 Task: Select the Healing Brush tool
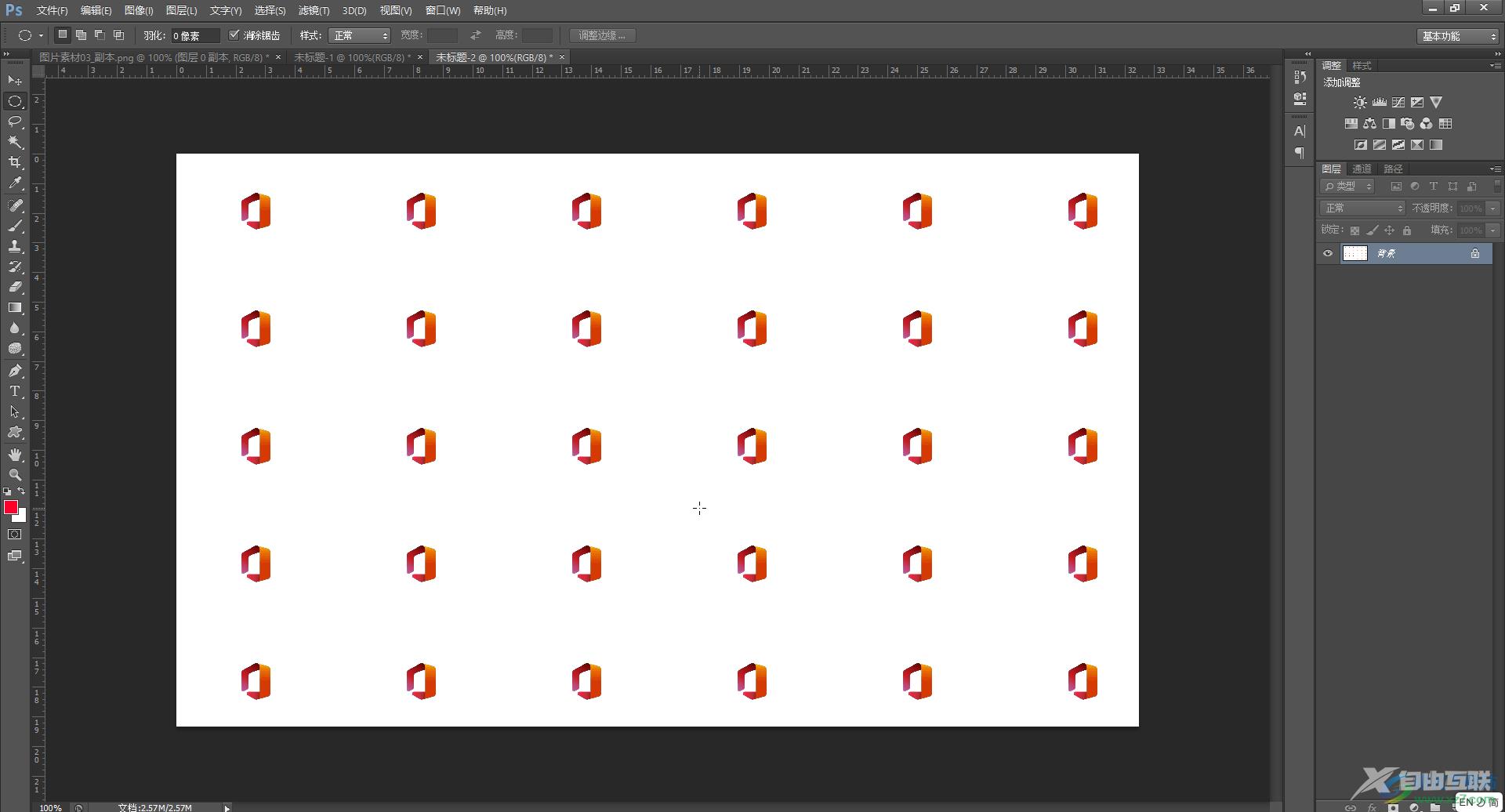pos(15,205)
